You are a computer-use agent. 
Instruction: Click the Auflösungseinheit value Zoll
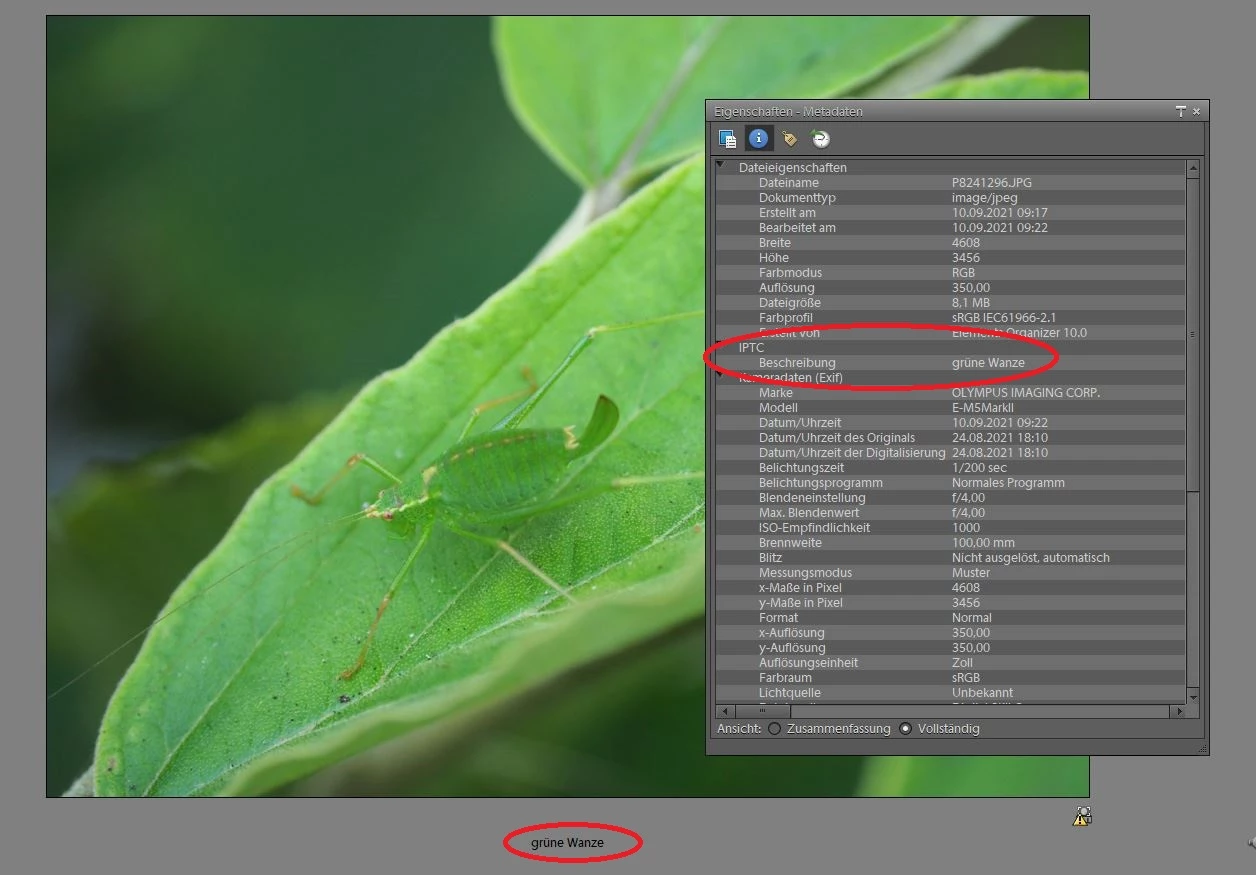(x=962, y=662)
